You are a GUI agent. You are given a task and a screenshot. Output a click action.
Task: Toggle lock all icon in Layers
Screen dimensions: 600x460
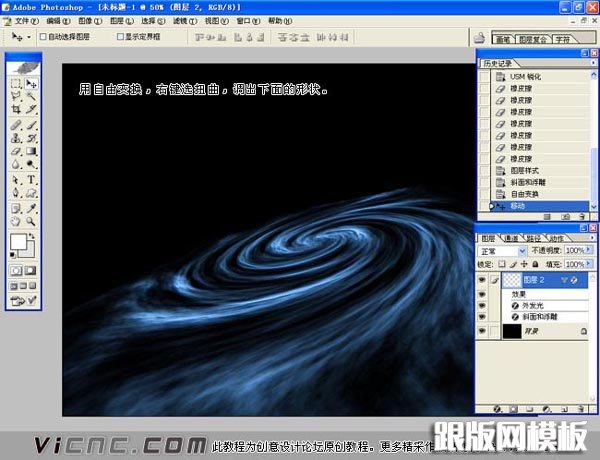(x=535, y=264)
